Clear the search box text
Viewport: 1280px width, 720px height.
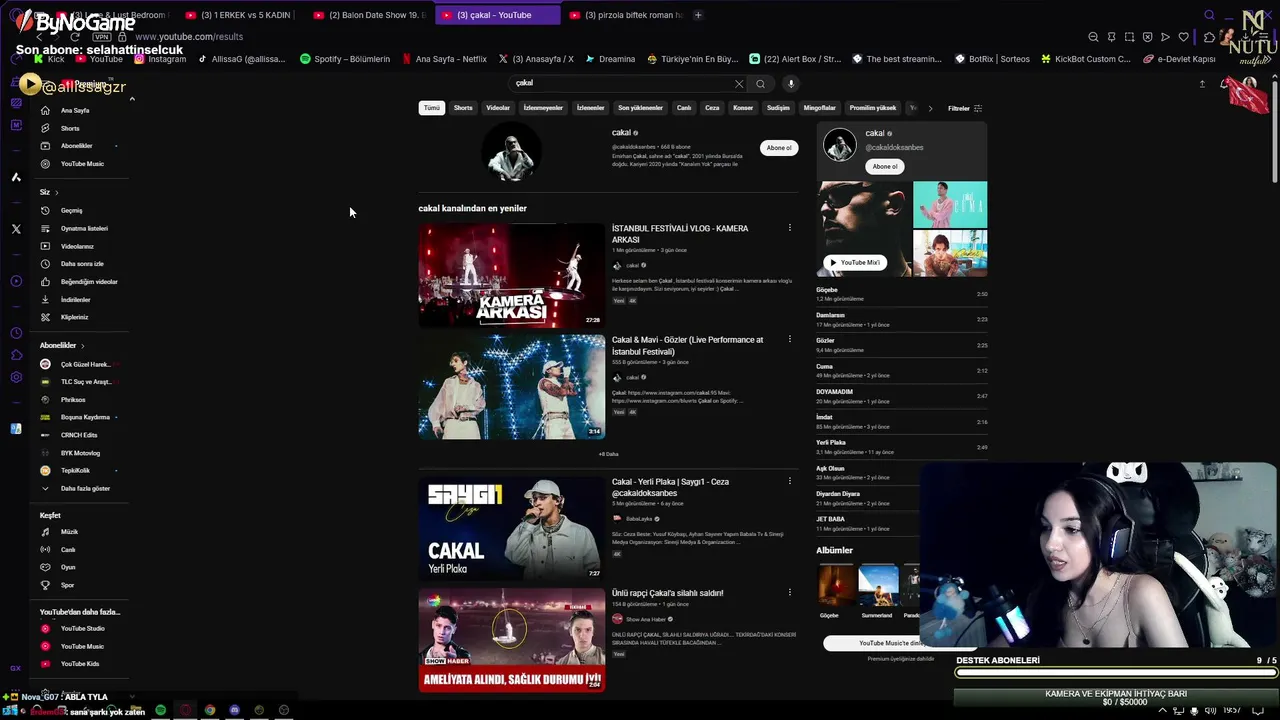pyautogui.click(x=739, y=84)
